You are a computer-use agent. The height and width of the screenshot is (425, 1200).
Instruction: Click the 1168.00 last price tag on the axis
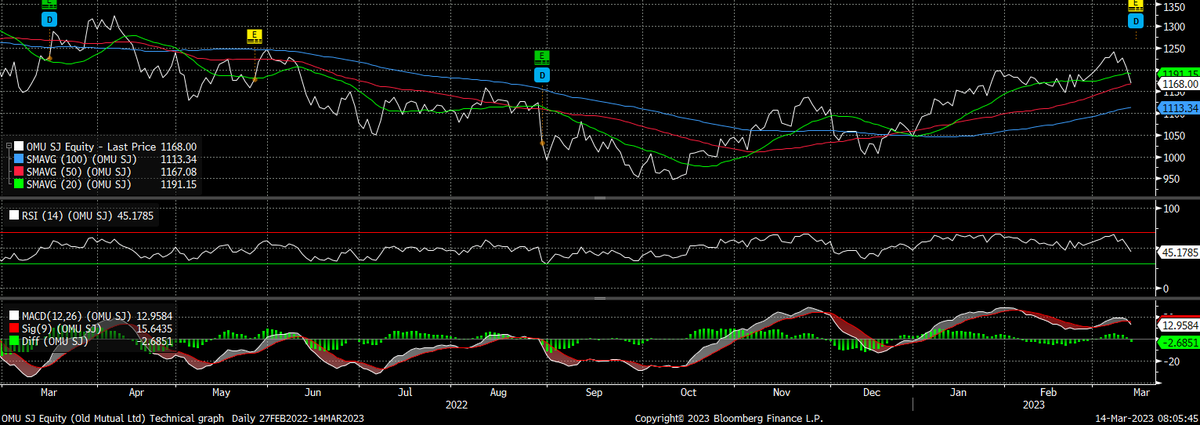pyautogui.click(x=1177, y=84)
